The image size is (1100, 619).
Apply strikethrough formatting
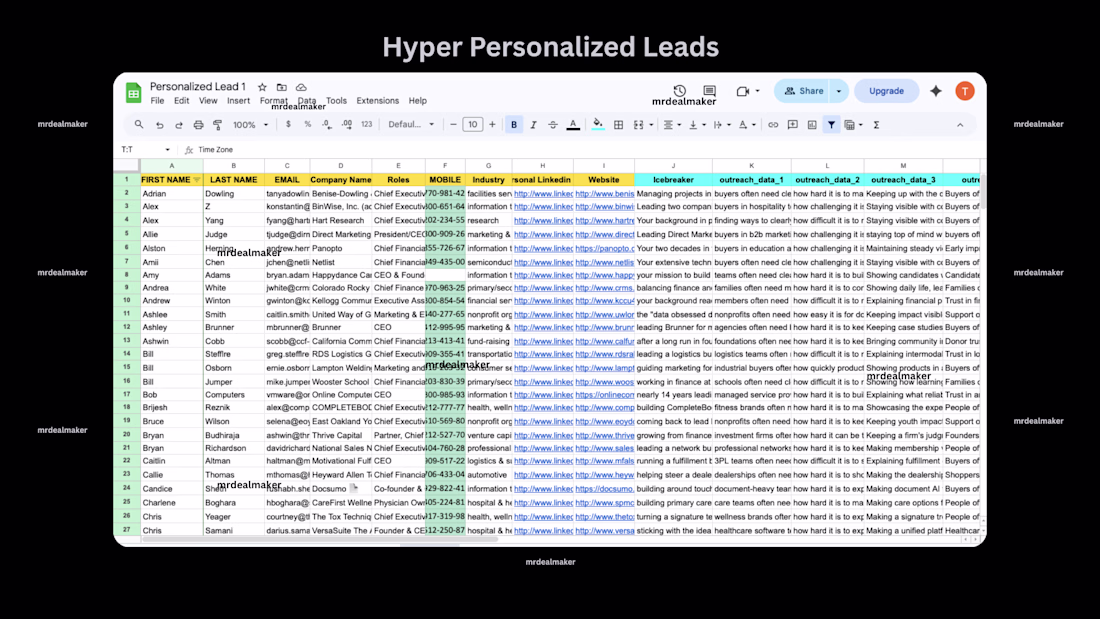553,125
